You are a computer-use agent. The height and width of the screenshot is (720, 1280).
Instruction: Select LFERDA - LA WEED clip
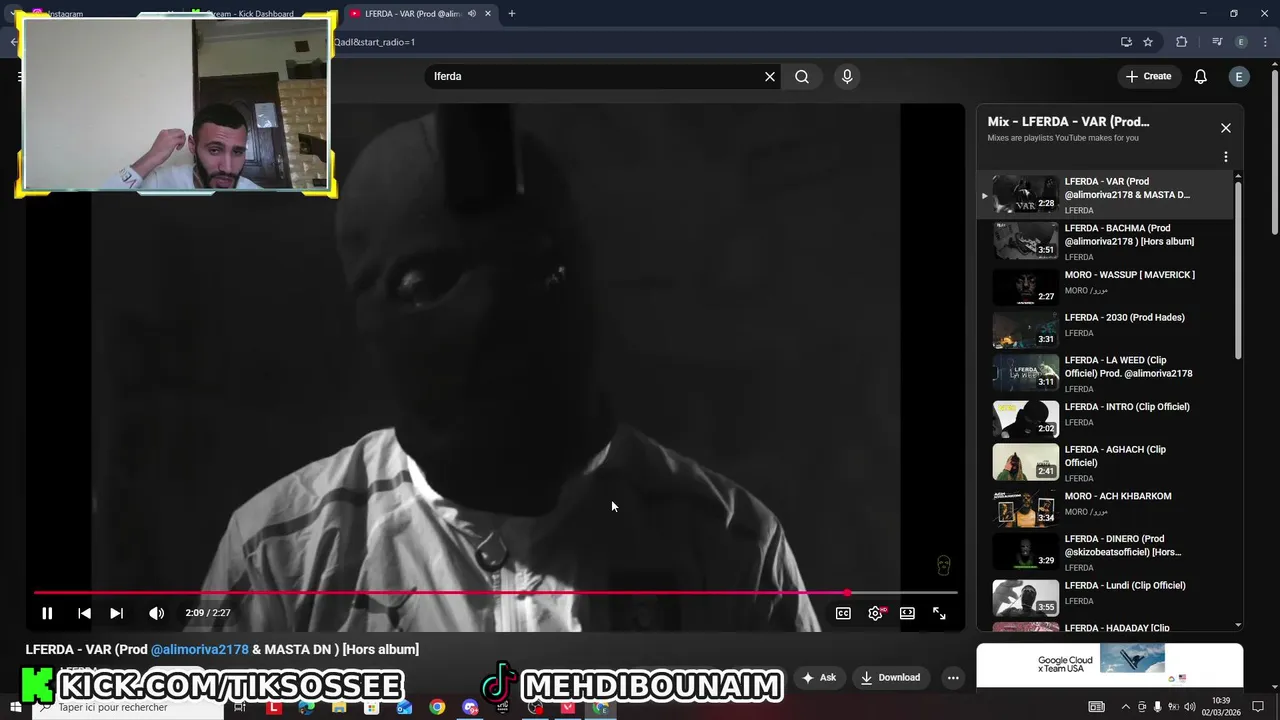click(x=1105, y=372)
